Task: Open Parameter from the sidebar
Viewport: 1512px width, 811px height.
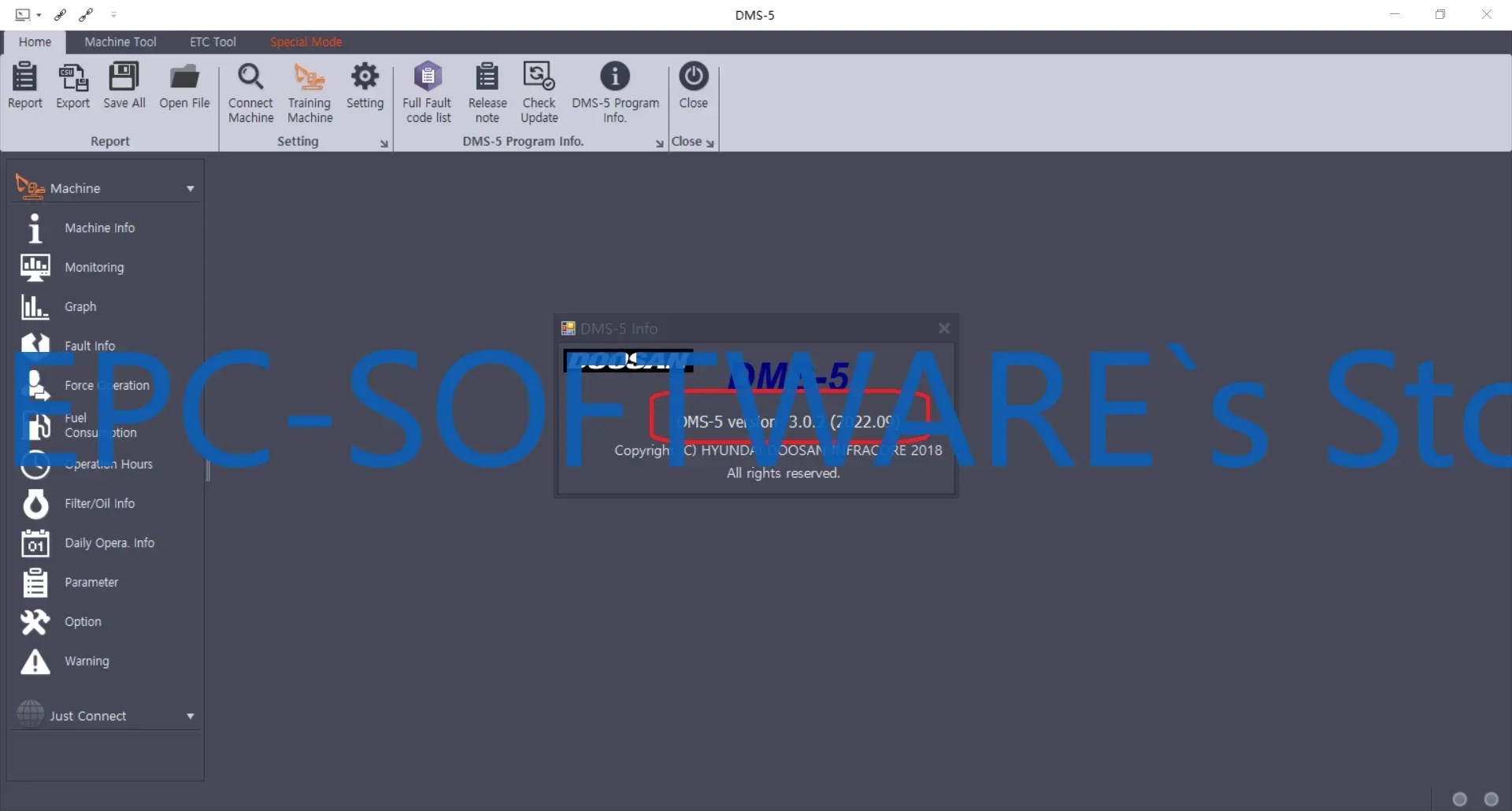Action: (92, 582)
